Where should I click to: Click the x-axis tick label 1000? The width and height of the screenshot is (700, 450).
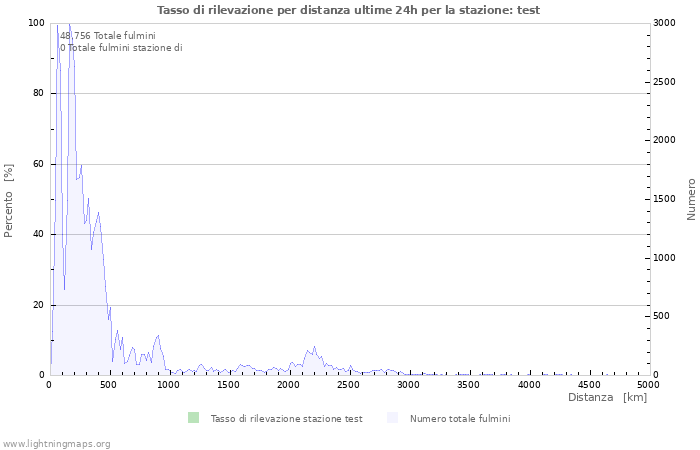[168, 384]
